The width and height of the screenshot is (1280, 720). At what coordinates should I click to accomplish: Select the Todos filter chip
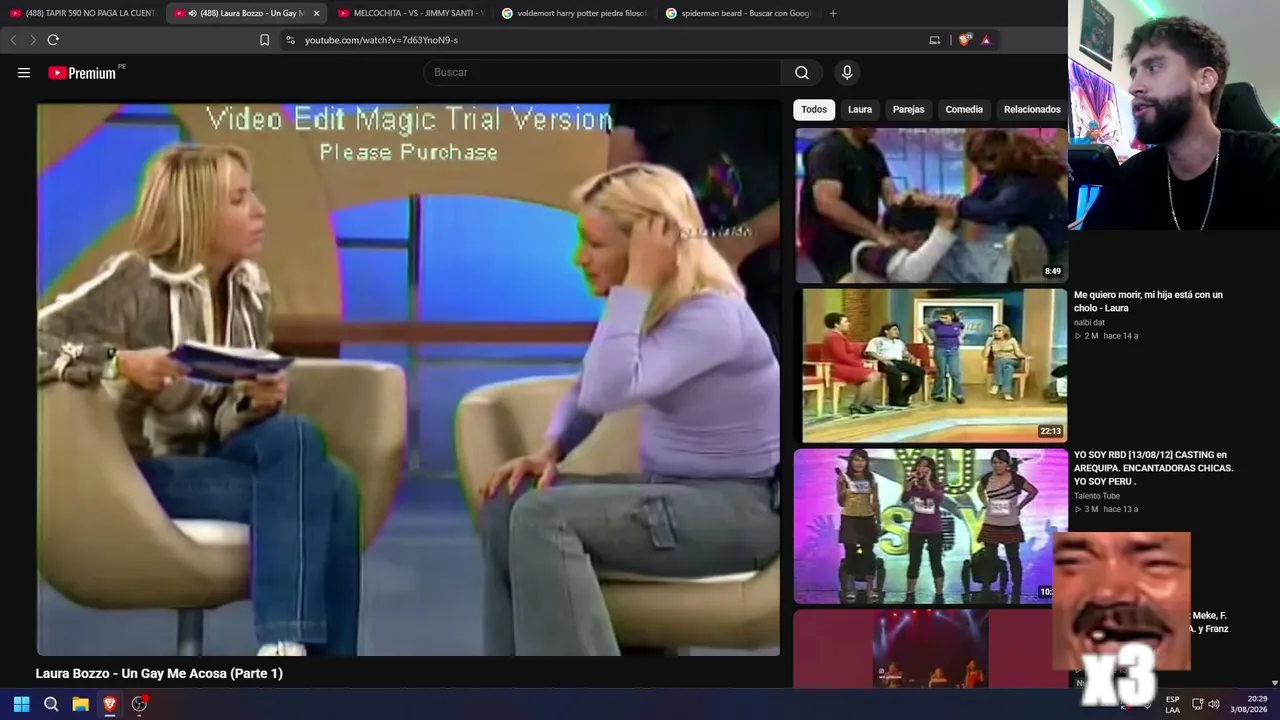tap(814, 109)
